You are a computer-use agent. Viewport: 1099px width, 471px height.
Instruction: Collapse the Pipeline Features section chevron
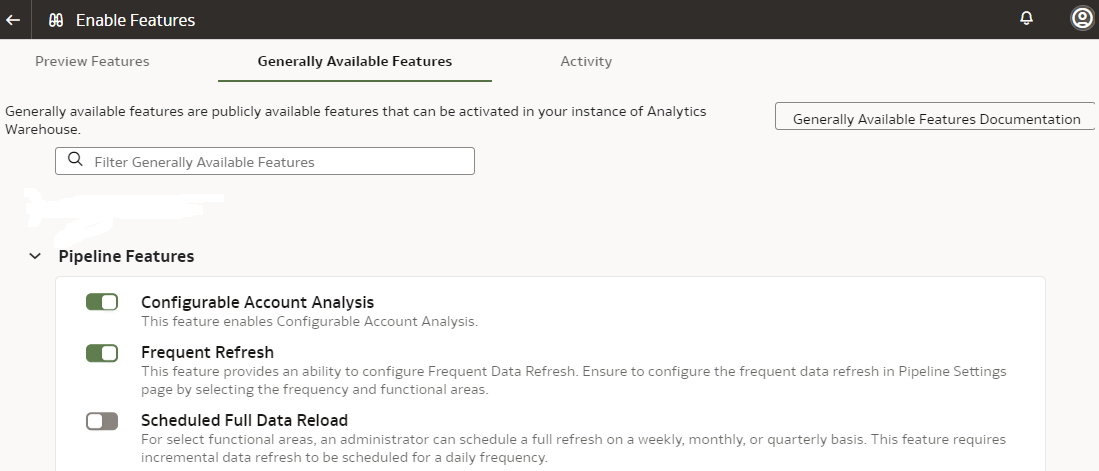(36, 257)
